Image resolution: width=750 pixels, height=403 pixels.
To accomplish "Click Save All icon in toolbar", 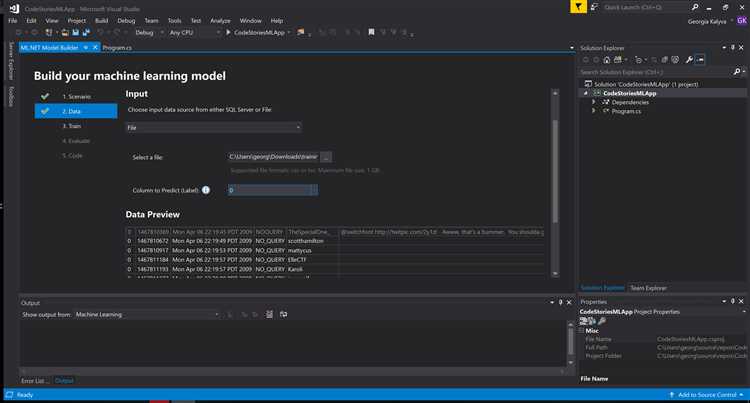I will 86,33.
